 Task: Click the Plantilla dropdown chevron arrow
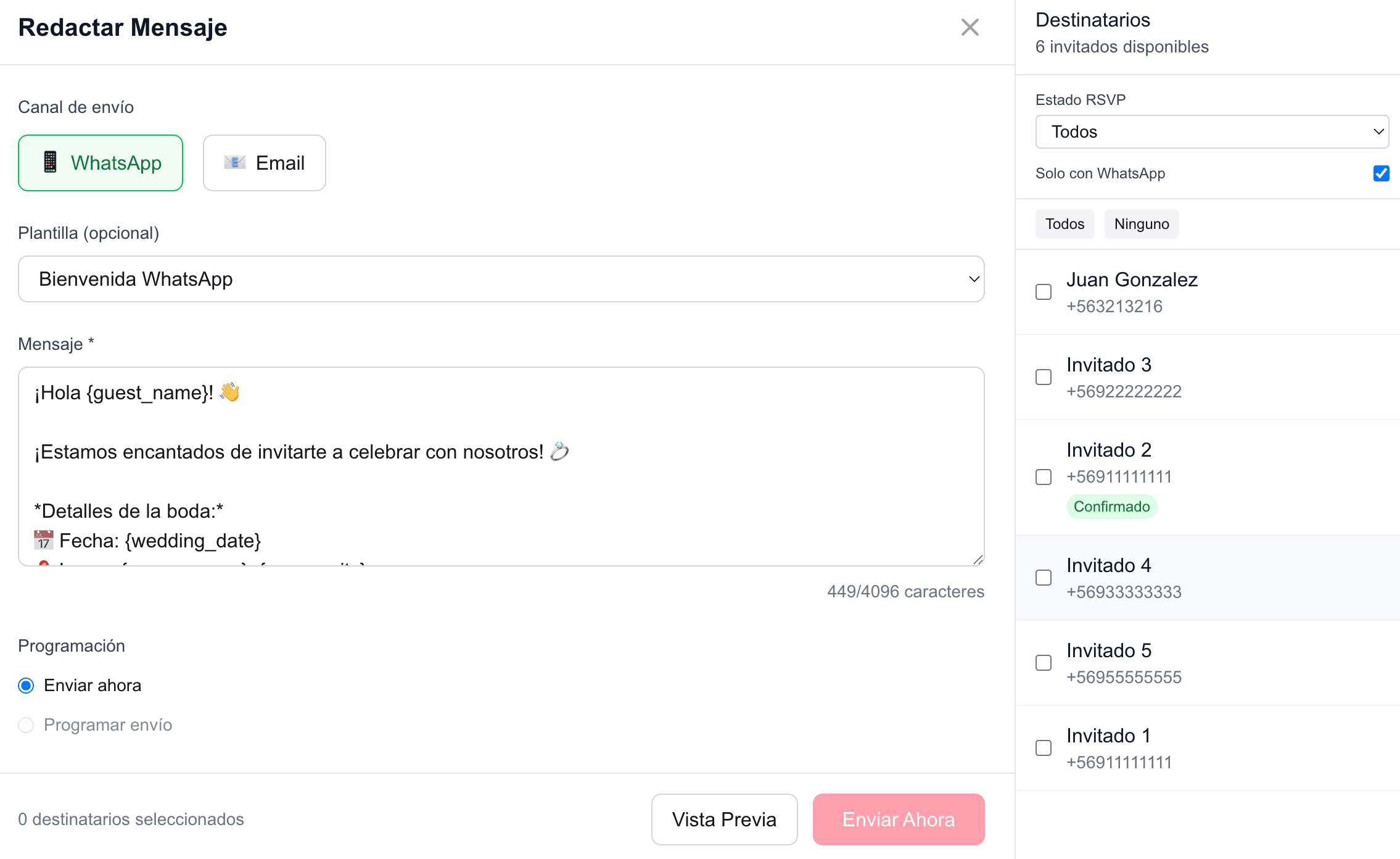(x=974, y=279)
